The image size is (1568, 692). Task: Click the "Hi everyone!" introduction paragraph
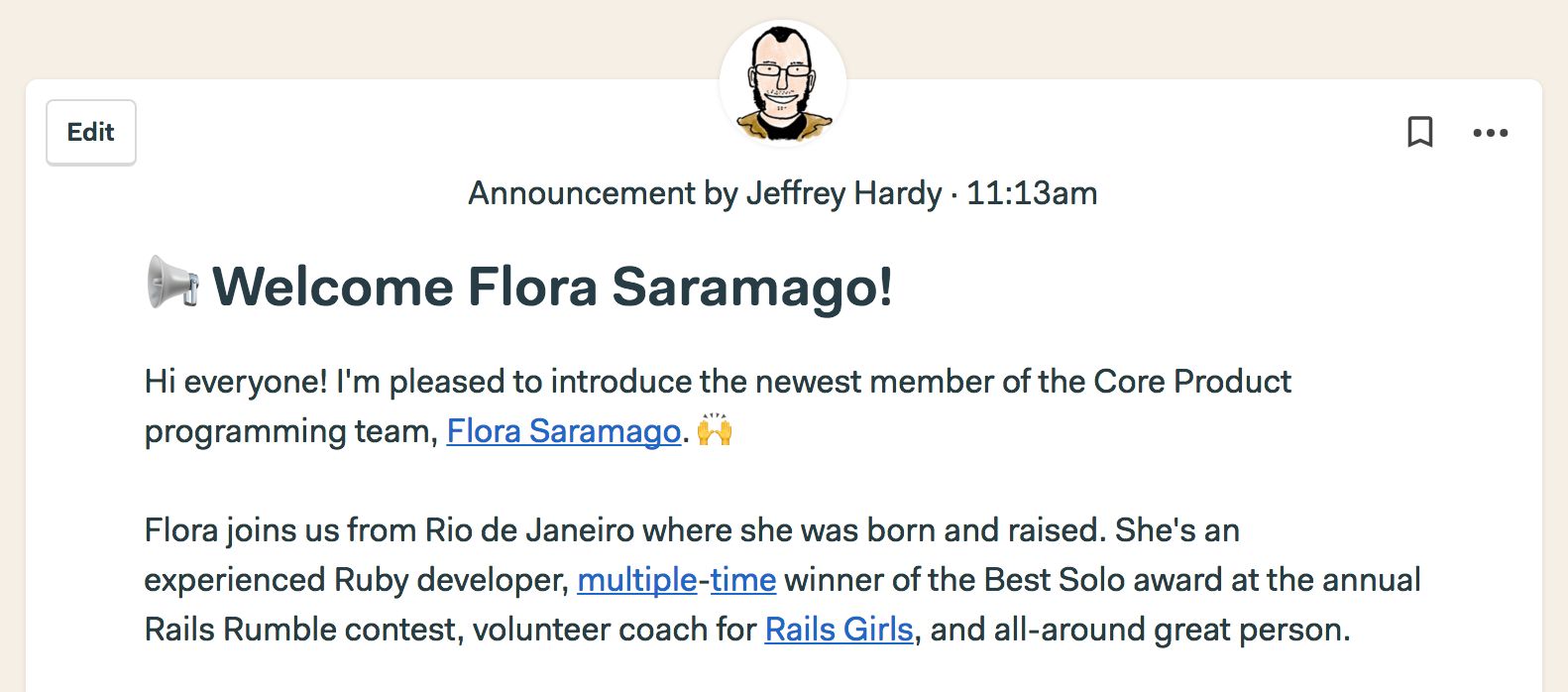pyautogui.click(x=718, y=406)
